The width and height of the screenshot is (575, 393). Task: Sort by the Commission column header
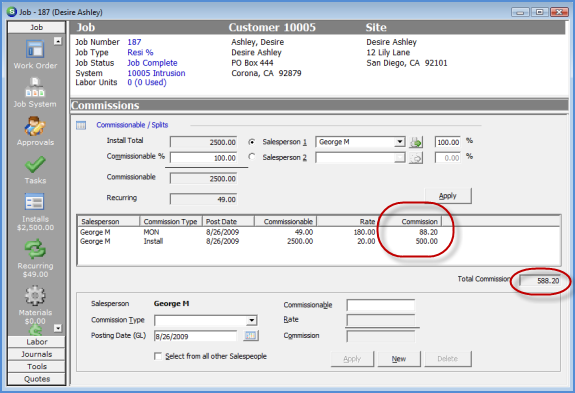pyautogui.click(x=410, y=221)
